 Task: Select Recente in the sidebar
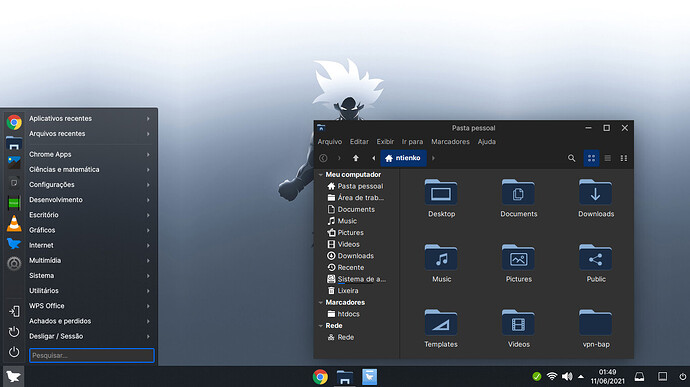pos(346,267)
